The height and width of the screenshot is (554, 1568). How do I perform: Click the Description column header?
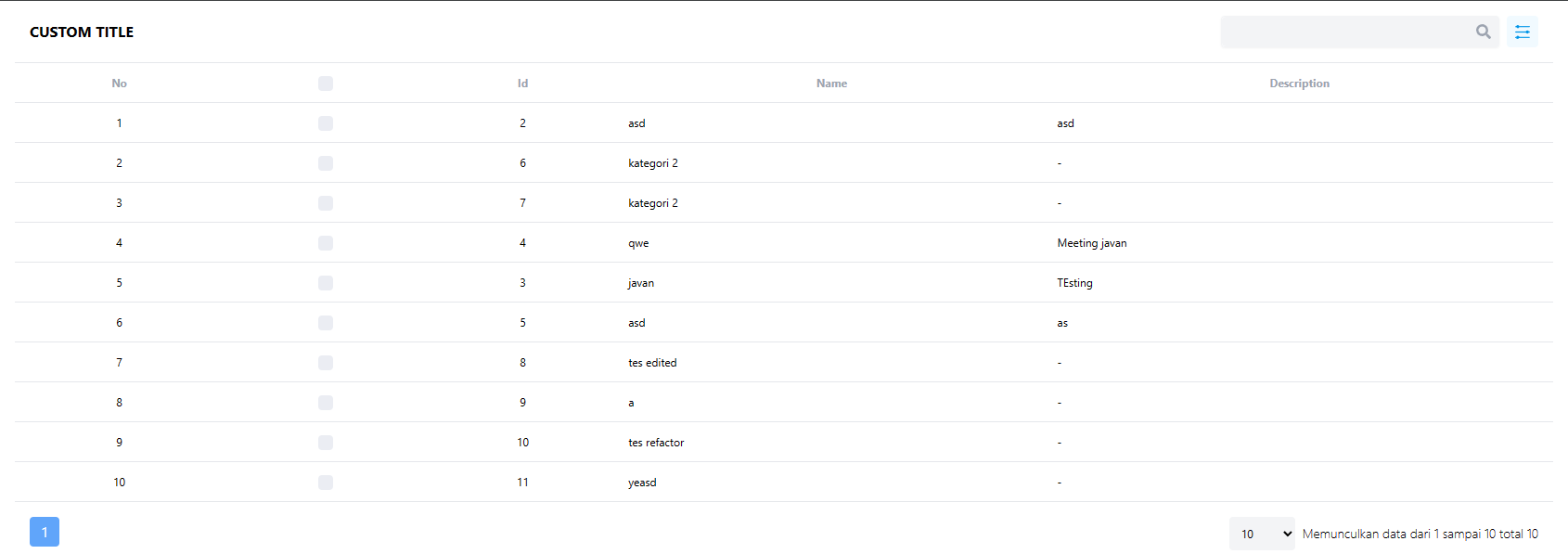coord(1299,84)
